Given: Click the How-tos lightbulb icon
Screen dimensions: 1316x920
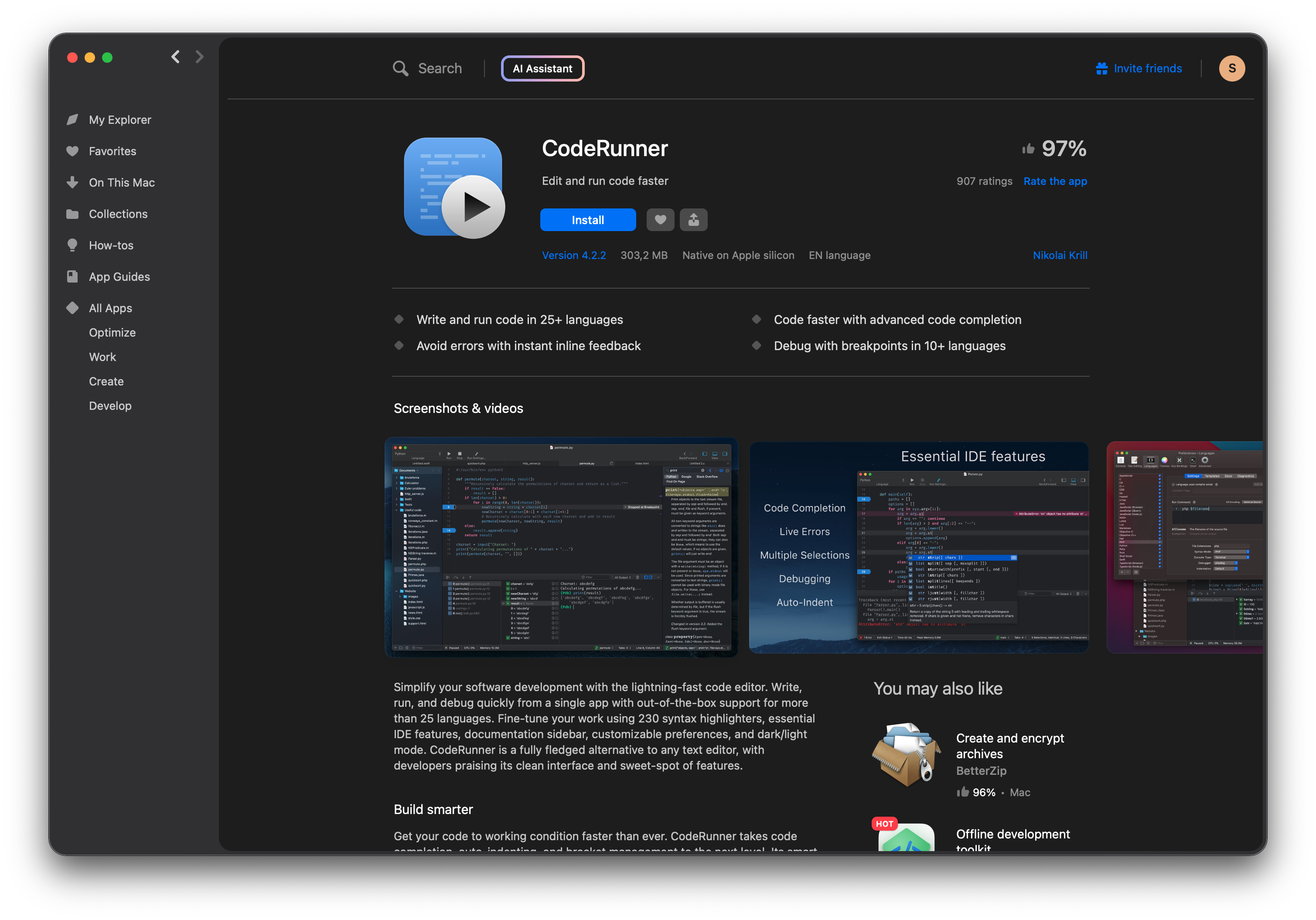Looking at the screenshot, I should [72, 245].
